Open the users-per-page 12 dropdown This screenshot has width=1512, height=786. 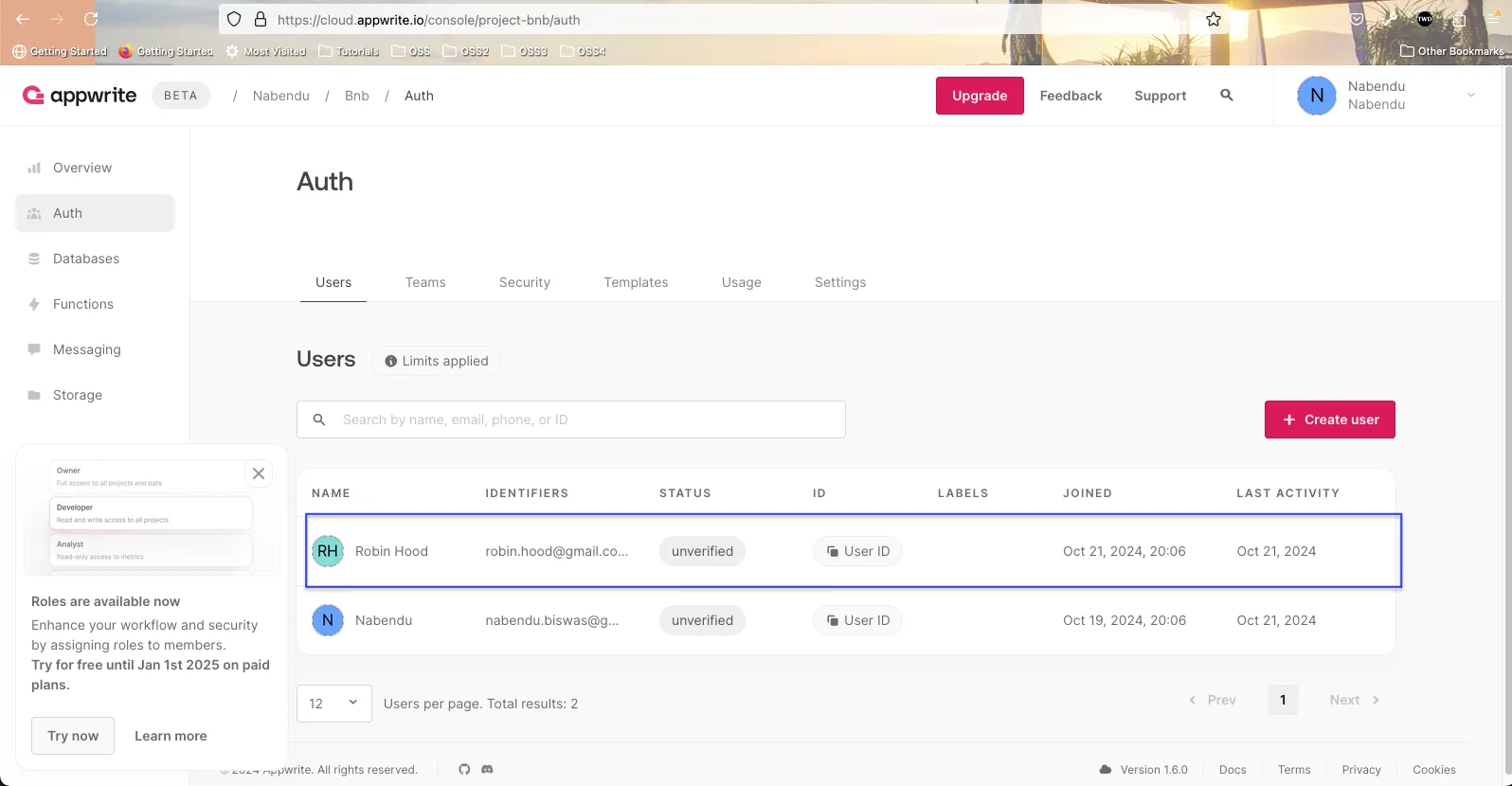(334, 704)
